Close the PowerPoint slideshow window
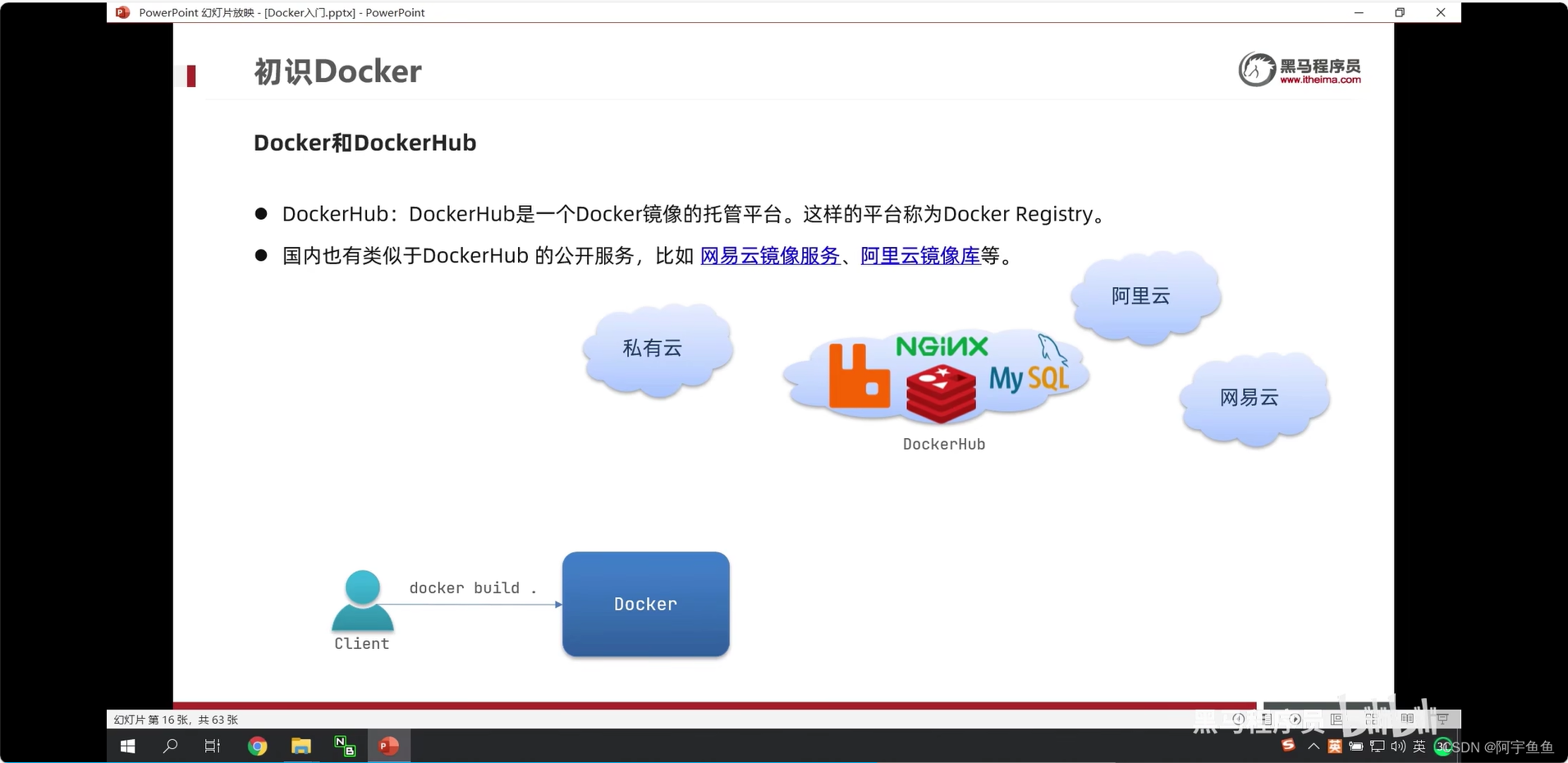 (1441, 12)
